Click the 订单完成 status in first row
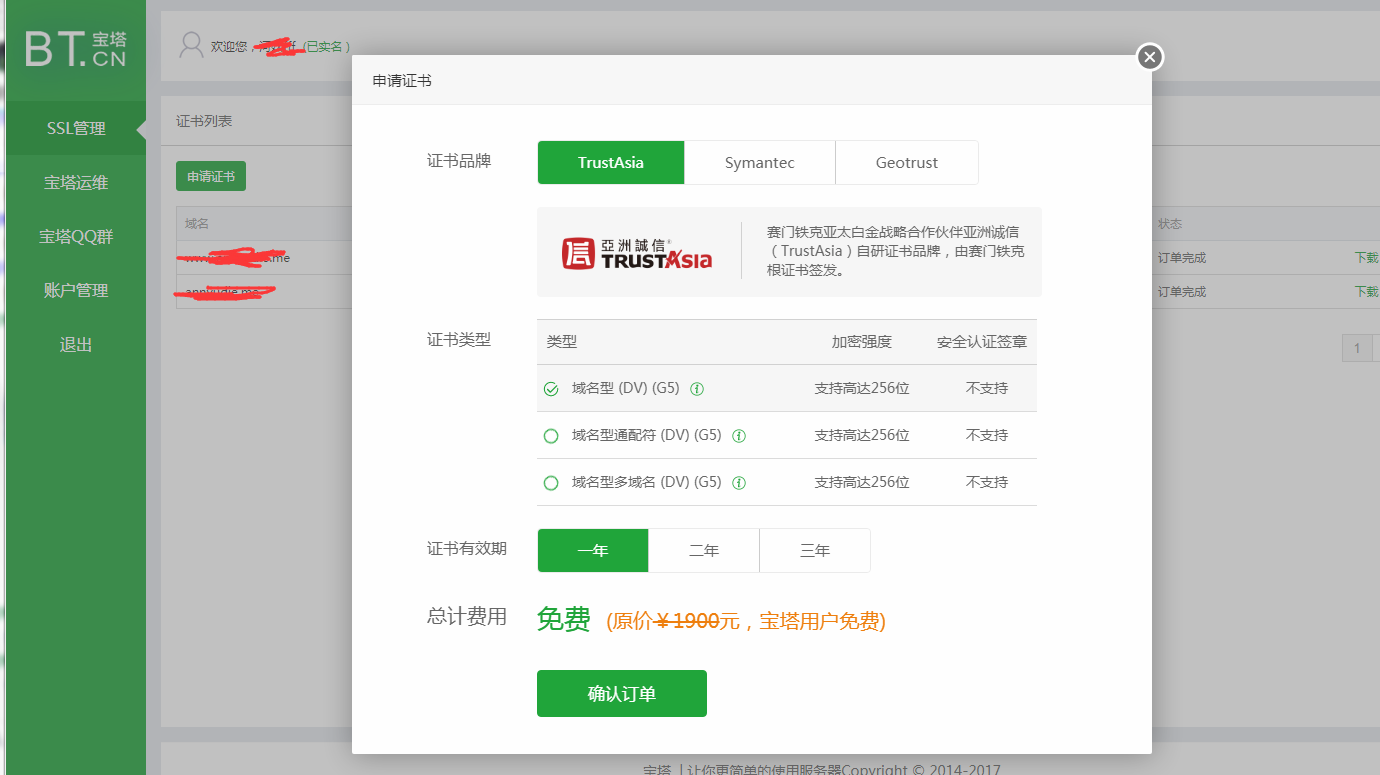 [1182, 258]
